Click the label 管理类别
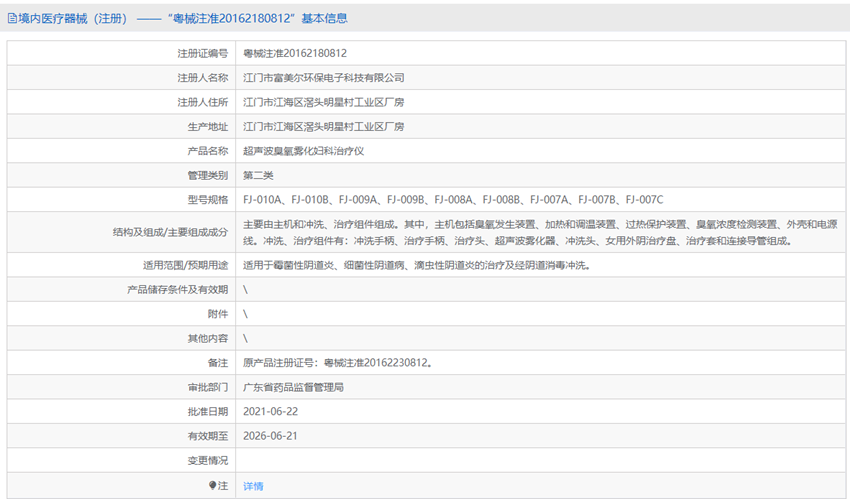Screen dimensions: 850x499 (x=208, y=175)
